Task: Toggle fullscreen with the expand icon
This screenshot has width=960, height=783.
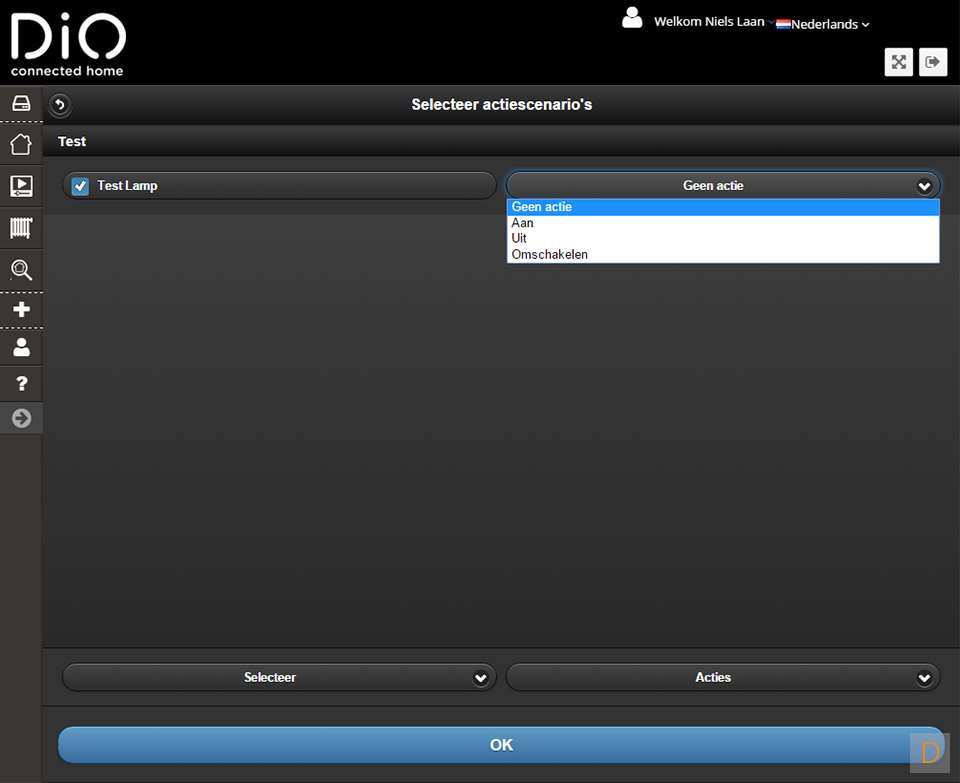Action: click(899, 62)
